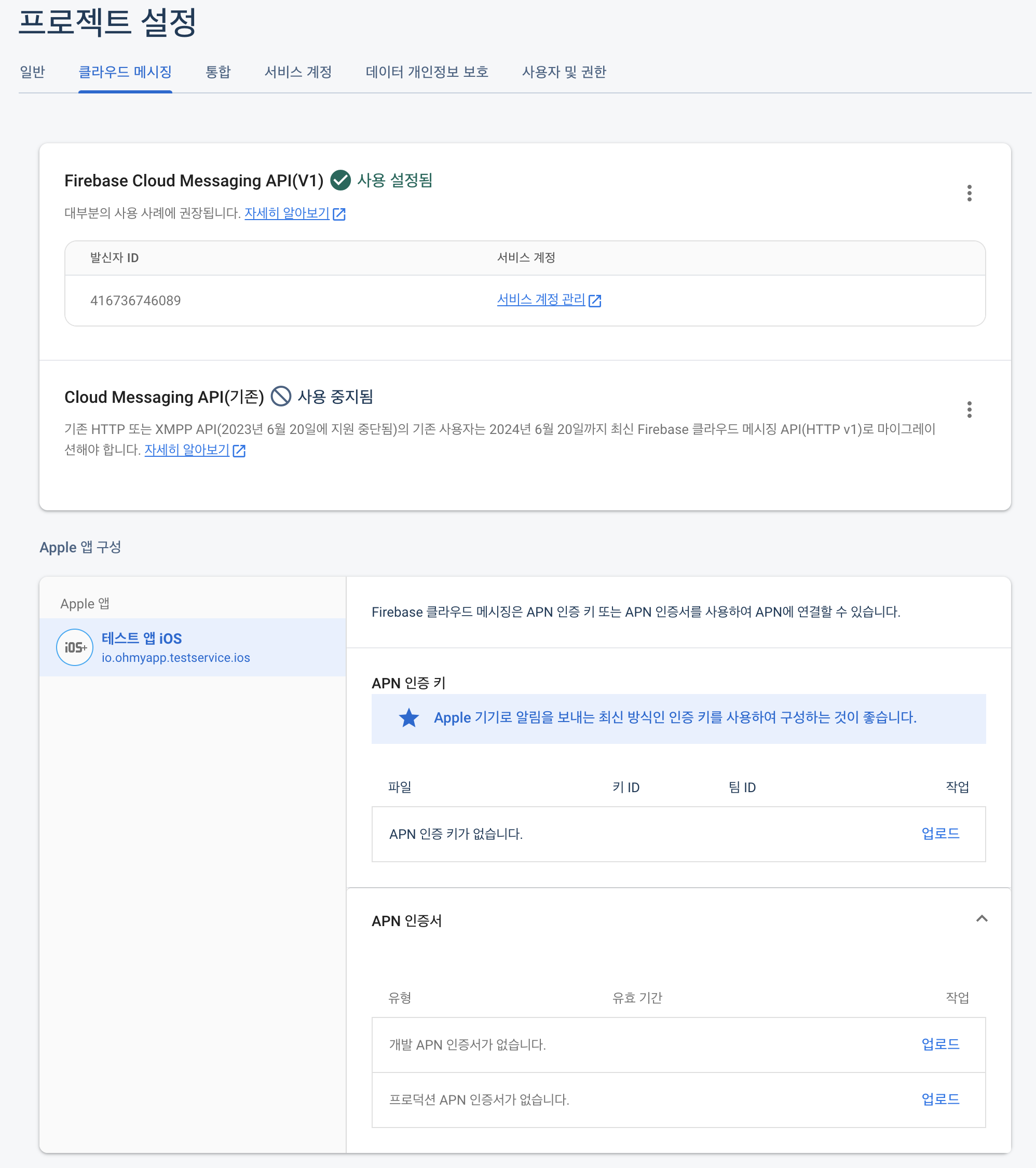The width and height of the screenshot is (1036, 1168).
Task: Open the Firebase Cloud Messaging API(V1) three-dot menu
Action: point(969,193)
